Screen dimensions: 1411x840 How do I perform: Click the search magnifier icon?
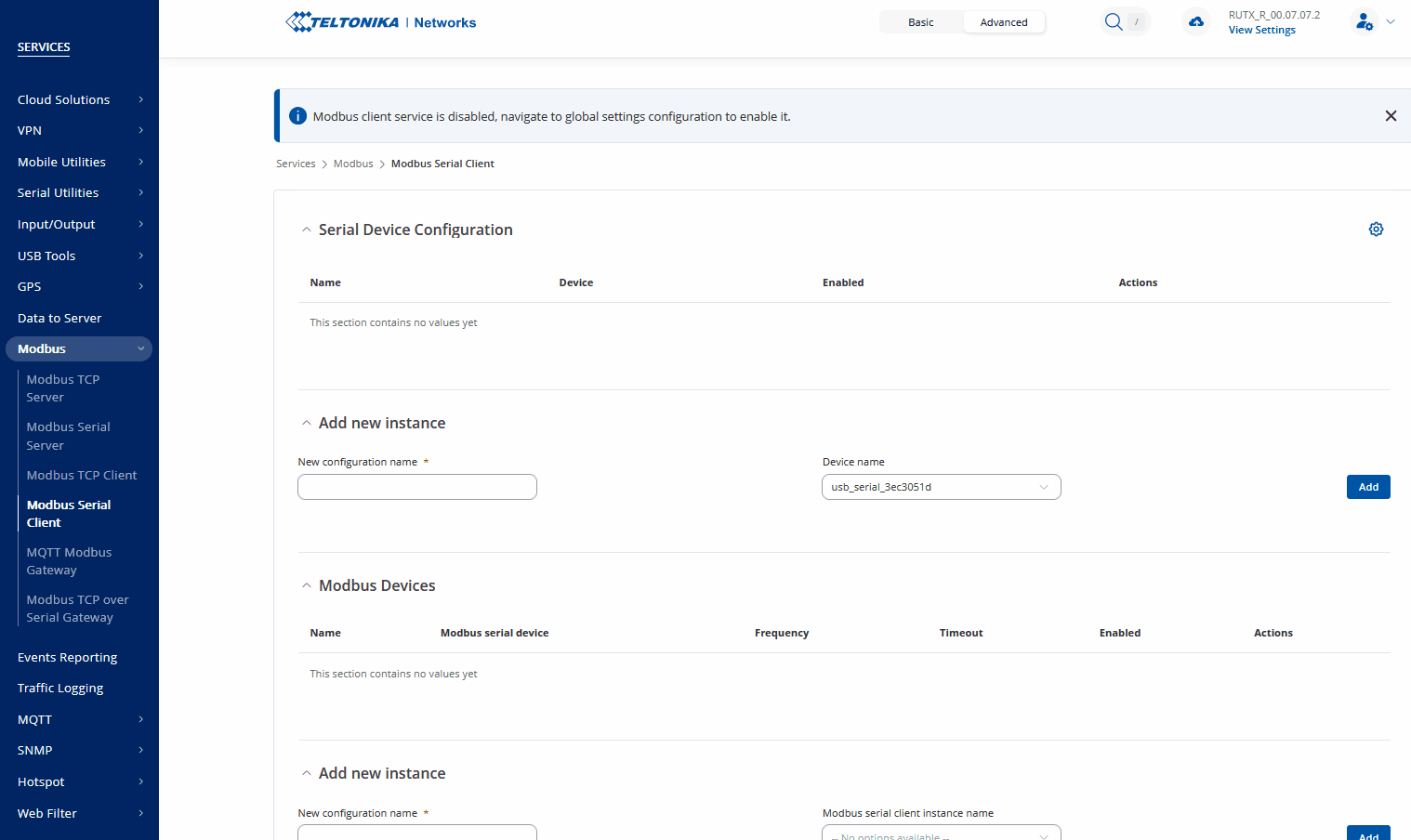pyautogui.click(x=1113, y=21)
